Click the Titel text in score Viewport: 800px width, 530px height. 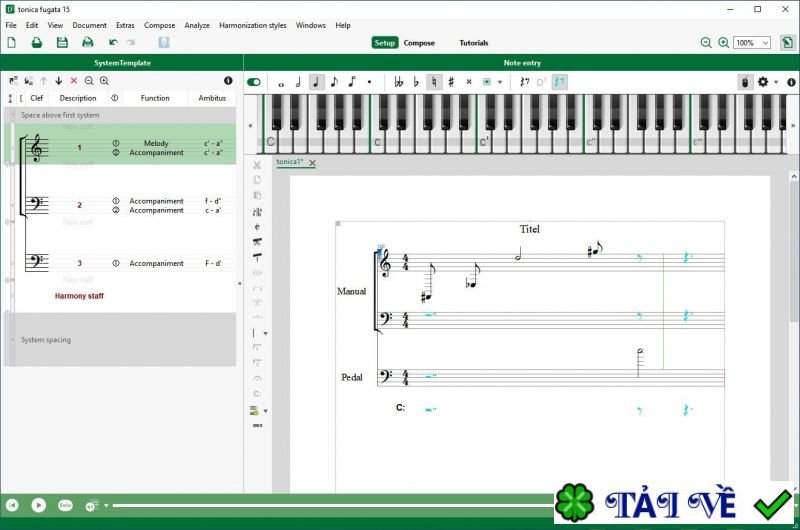(530, 229)
